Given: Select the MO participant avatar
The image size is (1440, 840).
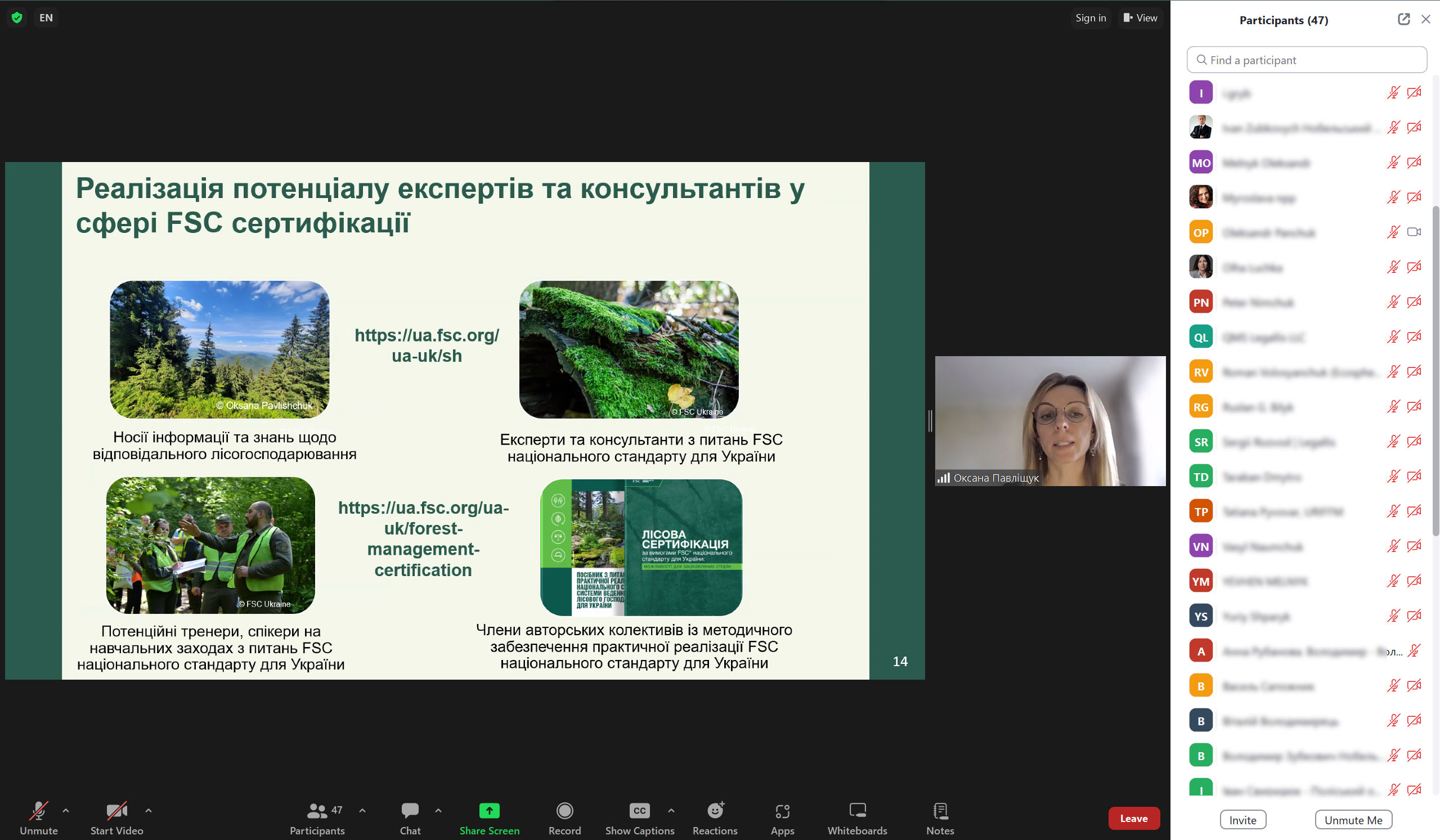Looking at the screenshot, I should (x=1201, y=162).
